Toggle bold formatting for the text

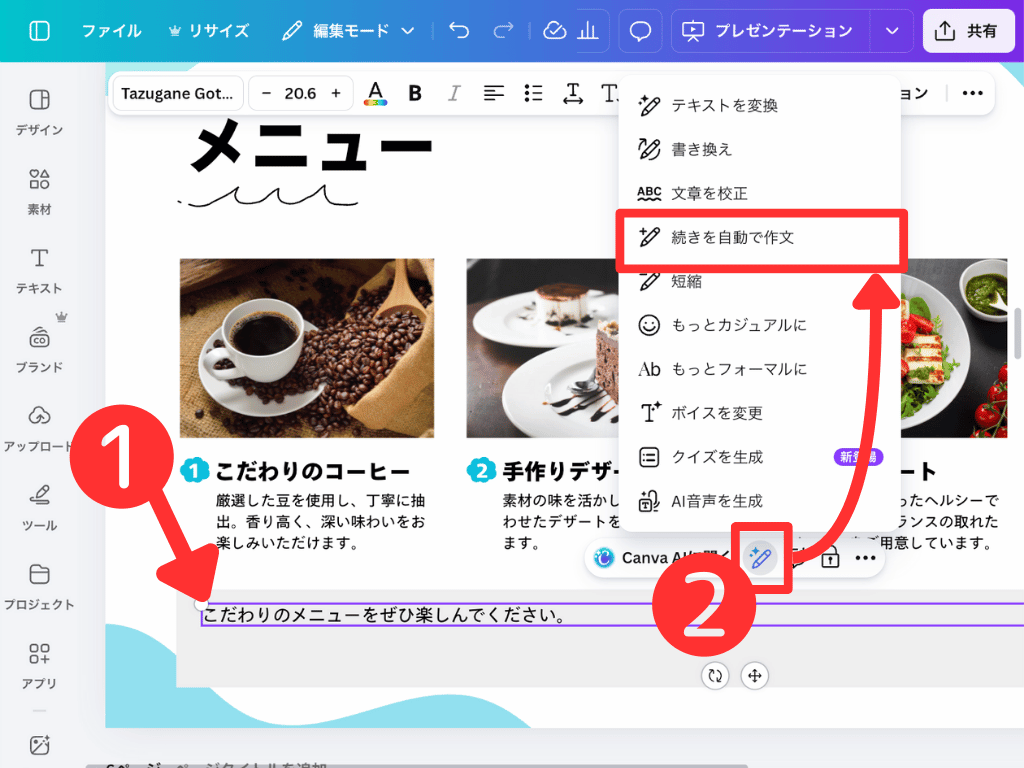[414, 93]
